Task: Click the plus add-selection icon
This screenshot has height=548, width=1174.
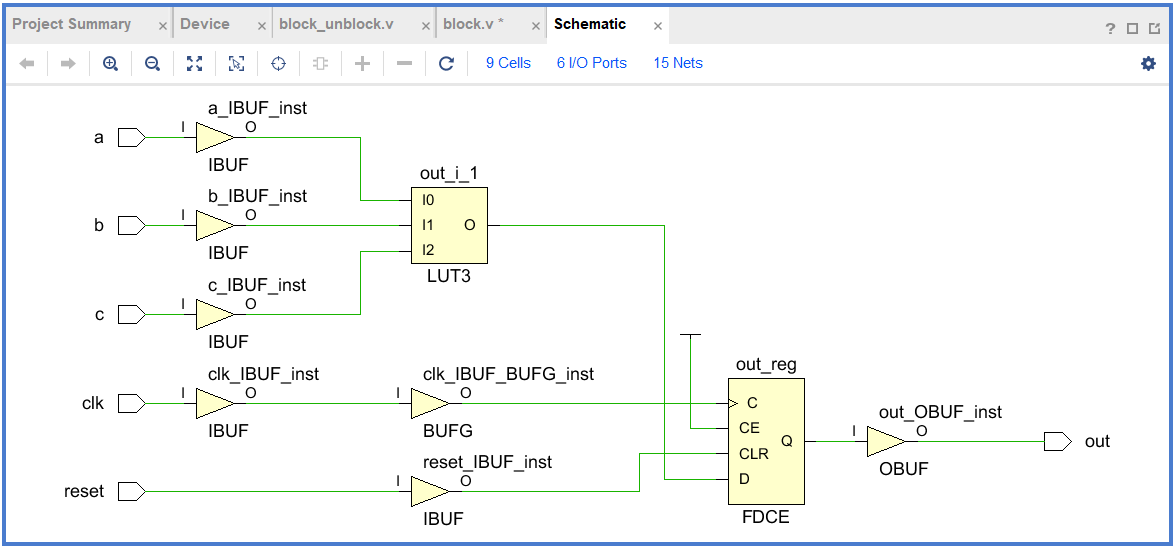Action: tap(362, 64)
